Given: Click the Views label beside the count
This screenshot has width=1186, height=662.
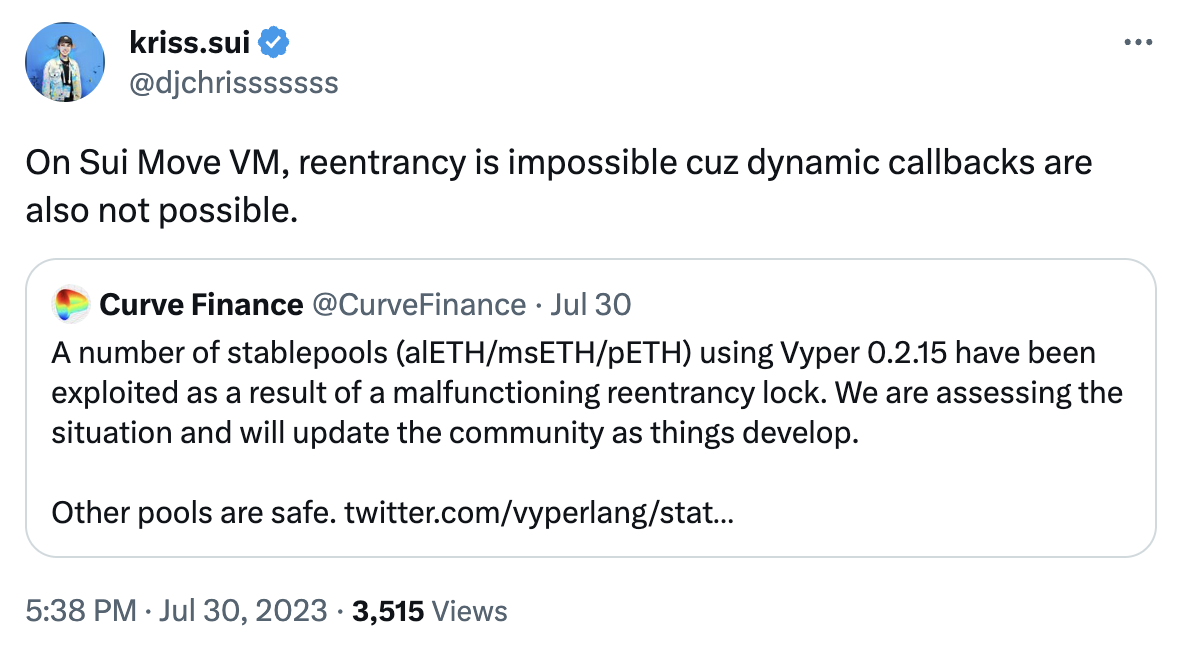Looking at the screenshot, I should (x=470, y=611).
